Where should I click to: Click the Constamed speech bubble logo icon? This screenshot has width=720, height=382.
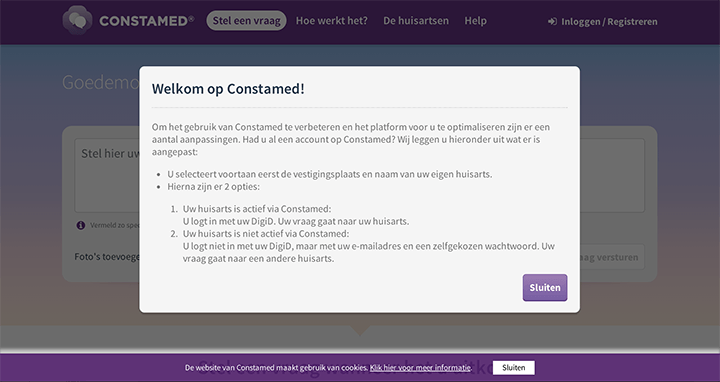[x=77, y=20]
